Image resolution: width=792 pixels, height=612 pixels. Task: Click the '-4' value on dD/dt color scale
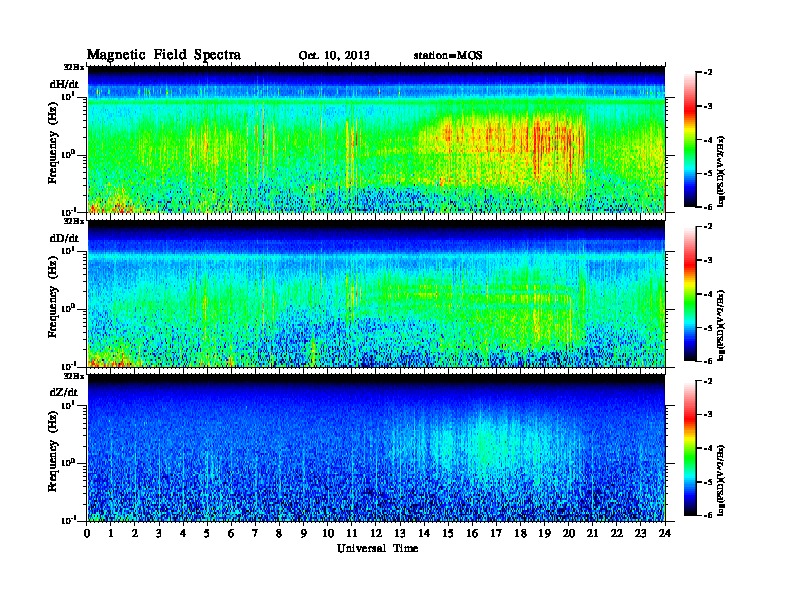708,294
